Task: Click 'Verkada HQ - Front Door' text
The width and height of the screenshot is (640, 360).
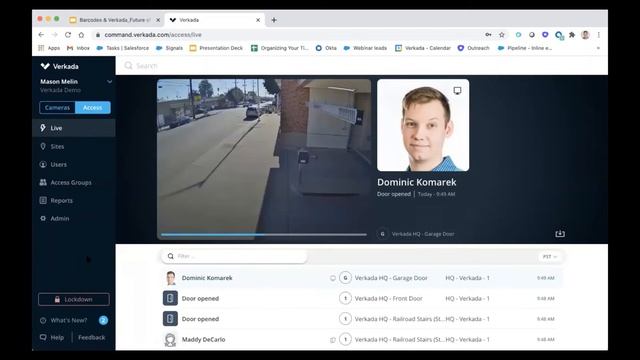Action: 389,298
